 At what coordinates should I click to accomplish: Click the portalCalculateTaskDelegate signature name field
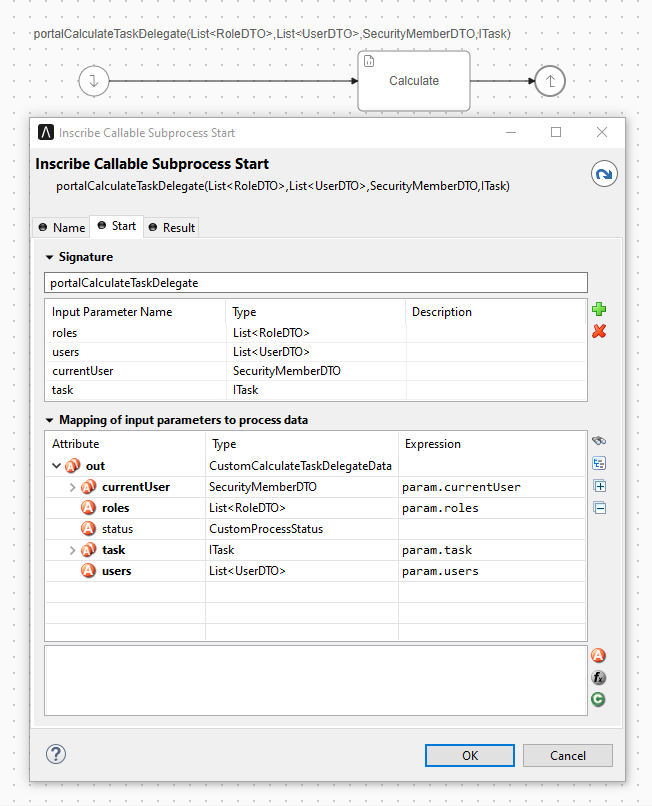tap(316, 283)
